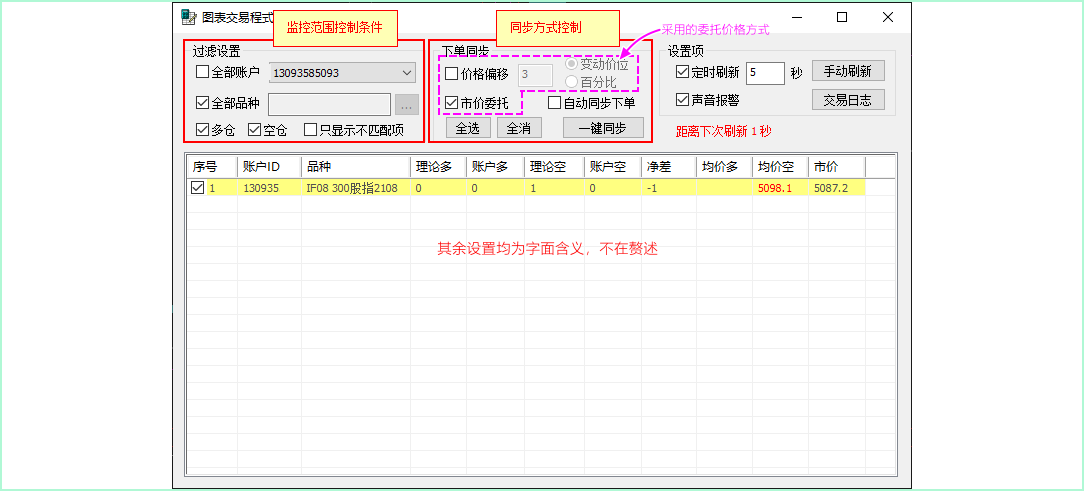1084x491 pixels.
Task: Close the 图表交易程式 window
Action: 888,17
